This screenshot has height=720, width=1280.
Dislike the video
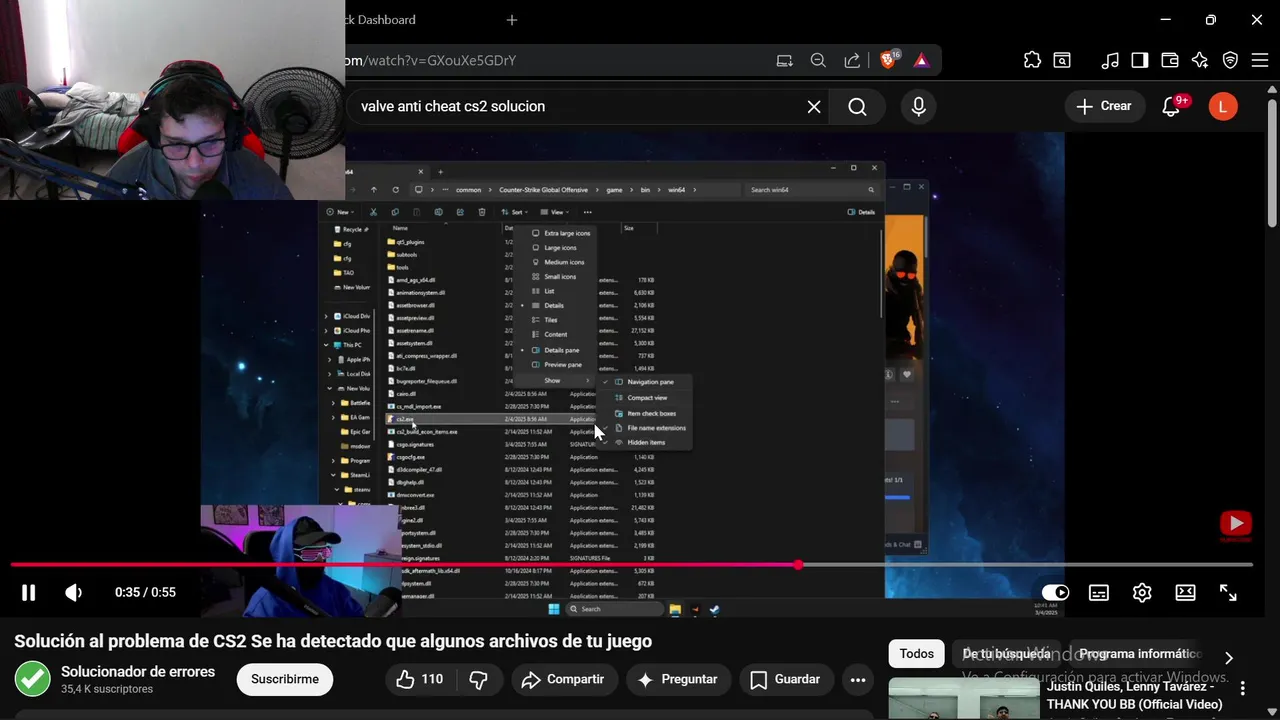tap(479, 679)
